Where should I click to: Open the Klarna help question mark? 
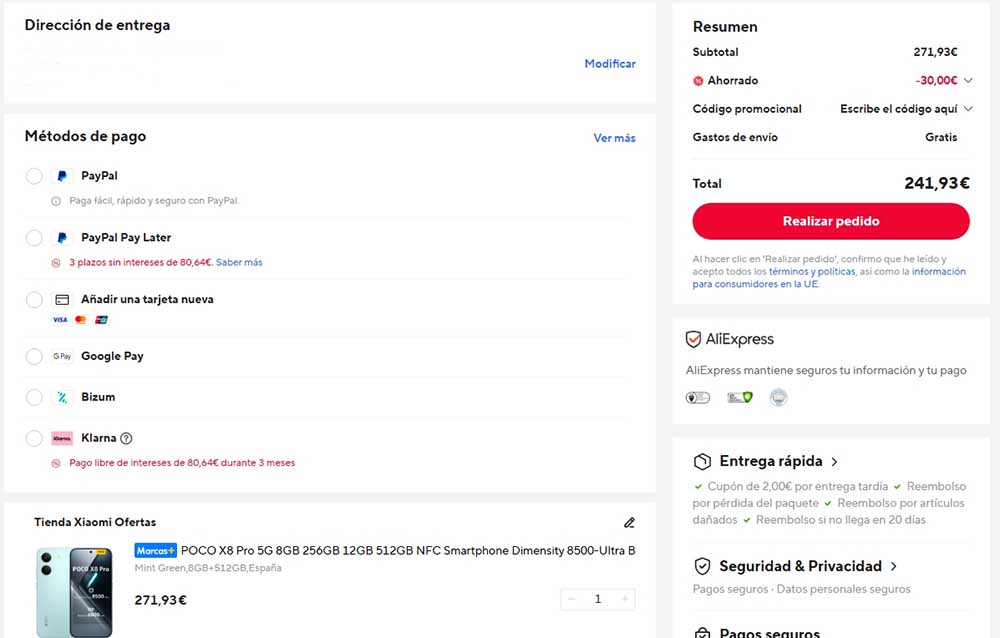click(x=126, y=438)
